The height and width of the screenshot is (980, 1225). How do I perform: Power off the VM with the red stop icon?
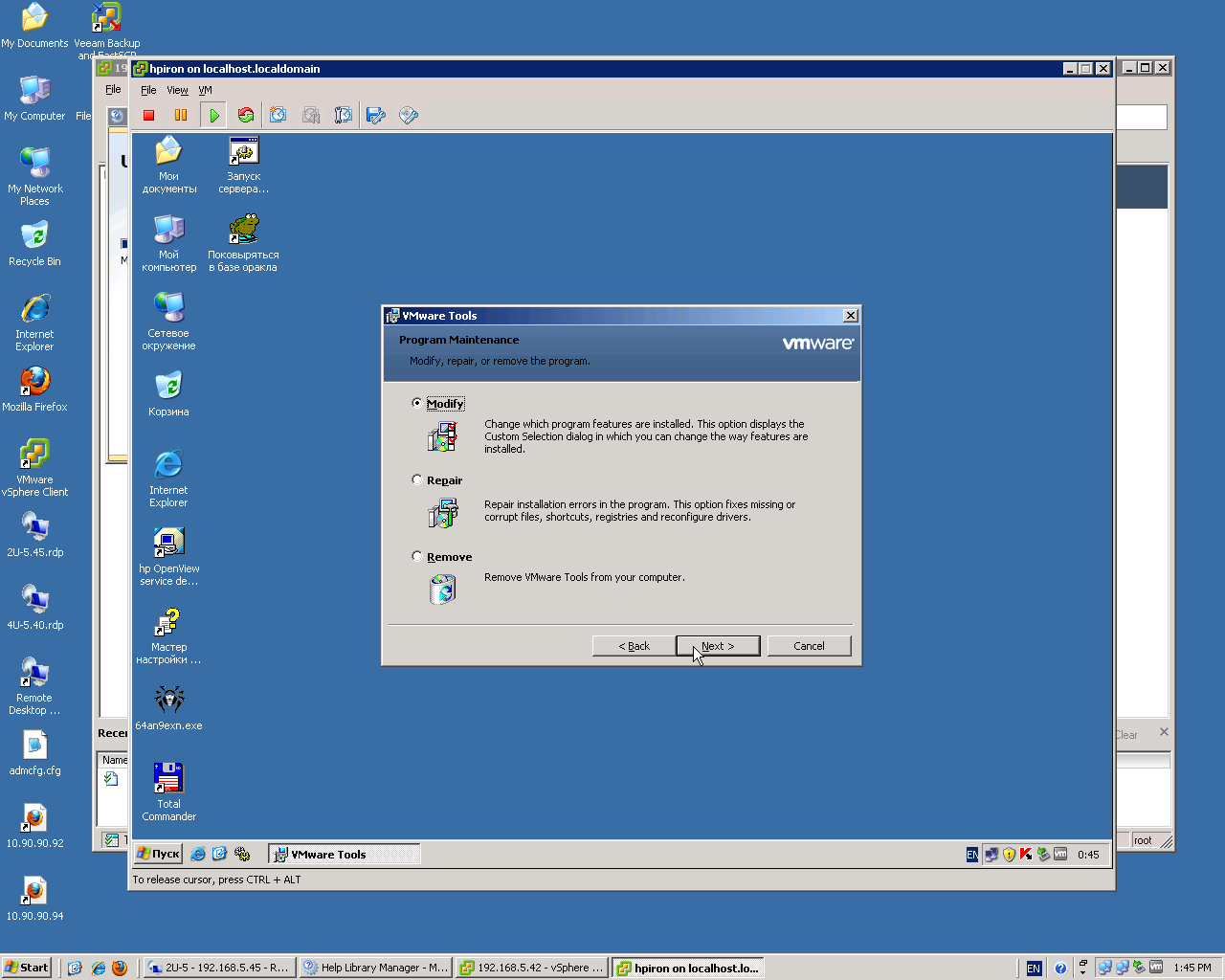click(148, 116)
